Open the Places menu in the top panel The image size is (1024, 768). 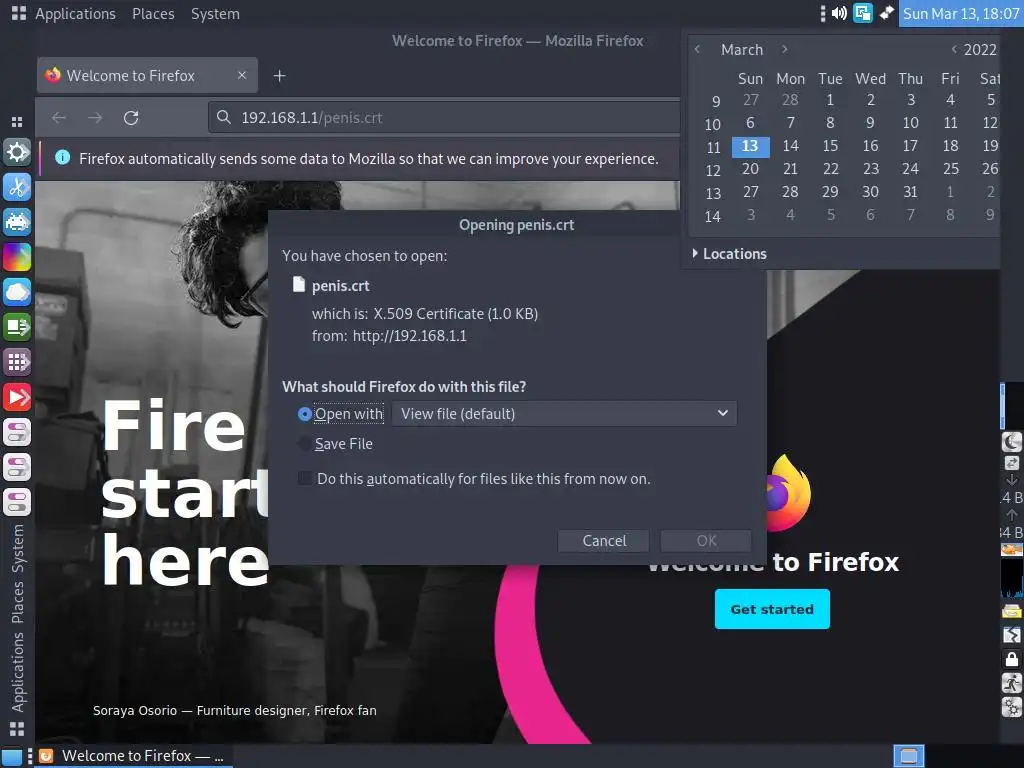click(x=153, y=14)
